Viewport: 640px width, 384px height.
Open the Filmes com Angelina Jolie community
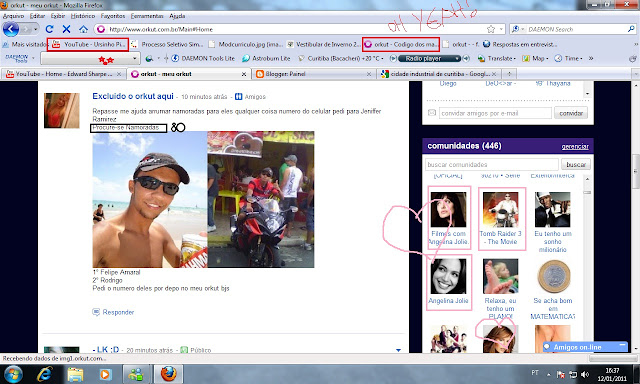pyautogui.click(x=448, y=219)
